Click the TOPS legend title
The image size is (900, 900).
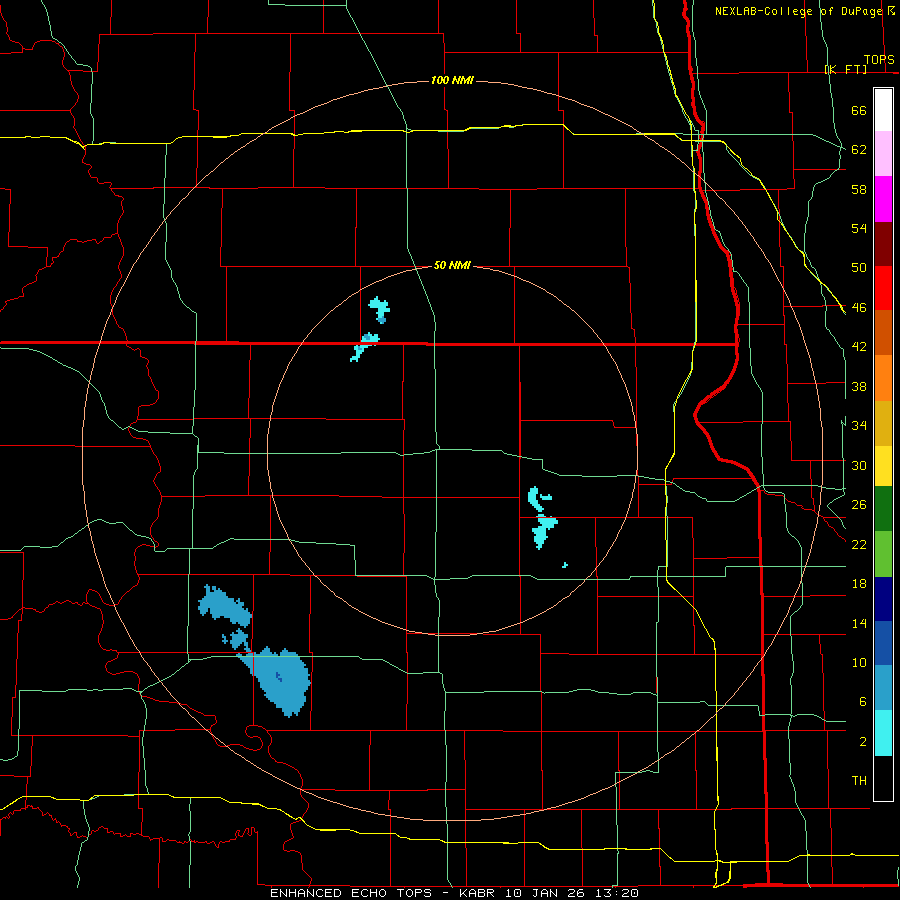point(879,60)
